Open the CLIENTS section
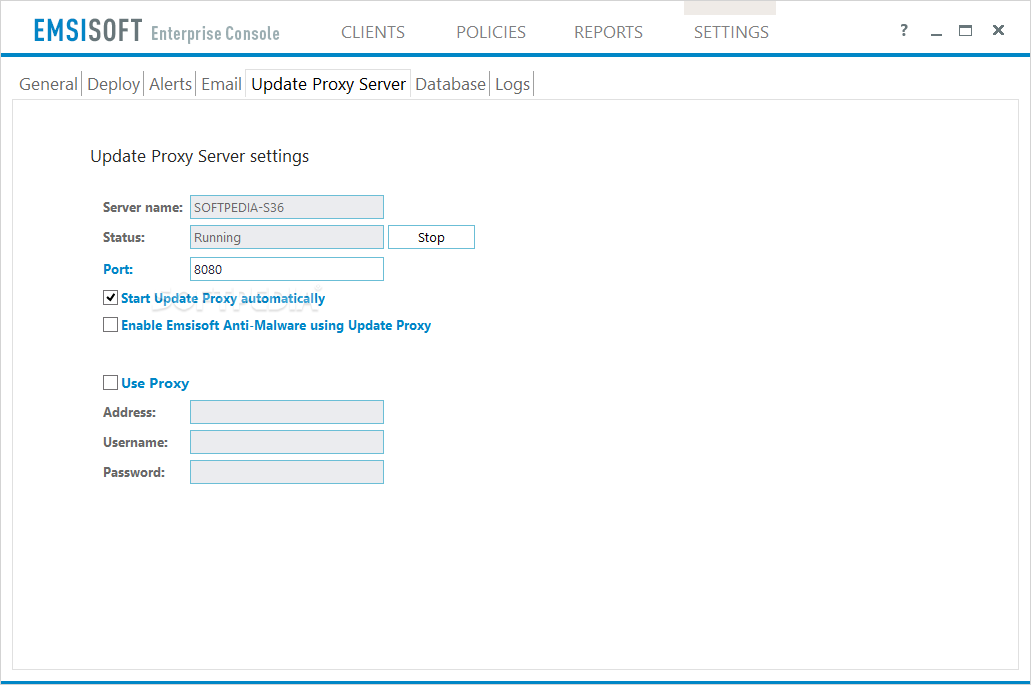 pyautogui.click(x=373, y=32)
